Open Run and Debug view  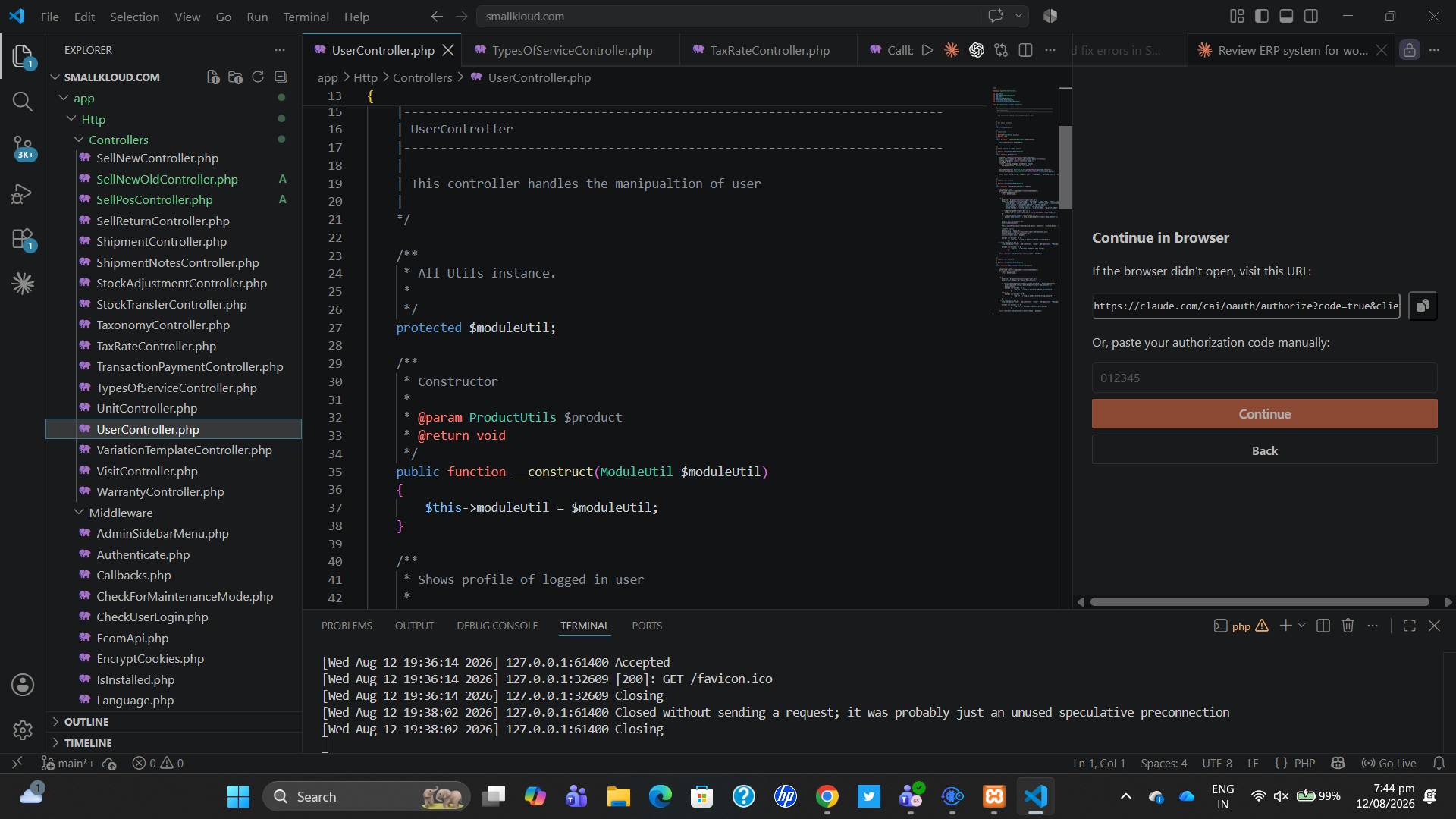23,194
